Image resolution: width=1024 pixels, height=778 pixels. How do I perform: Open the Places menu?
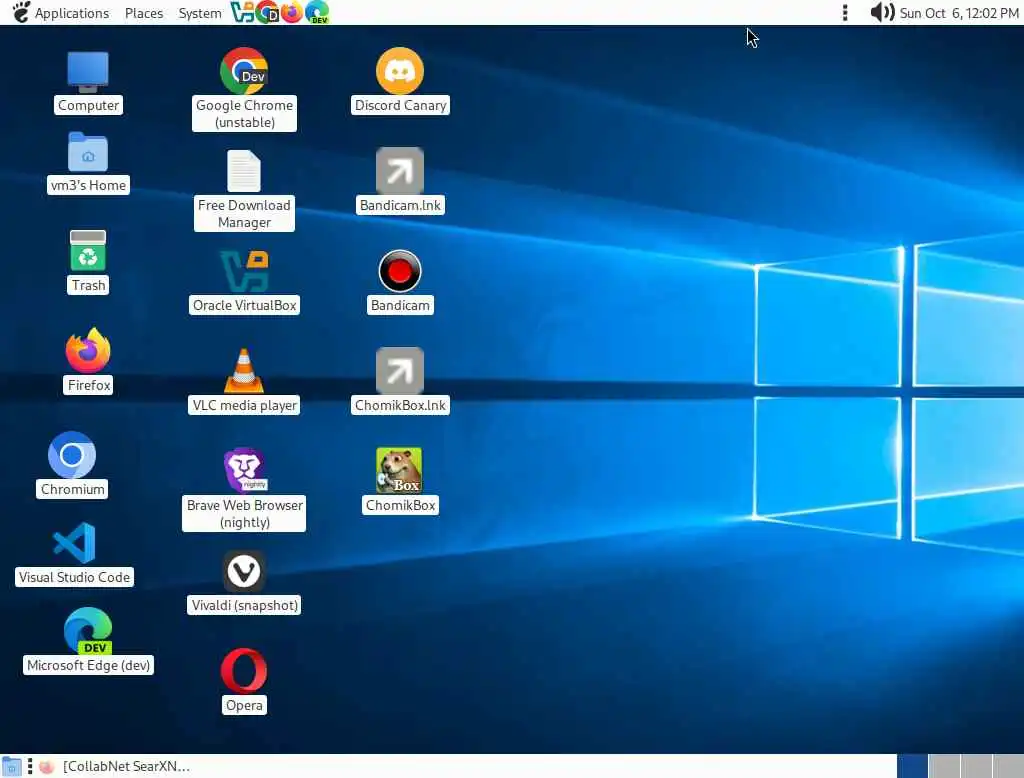pyautogui.click(x=144, y=13)
